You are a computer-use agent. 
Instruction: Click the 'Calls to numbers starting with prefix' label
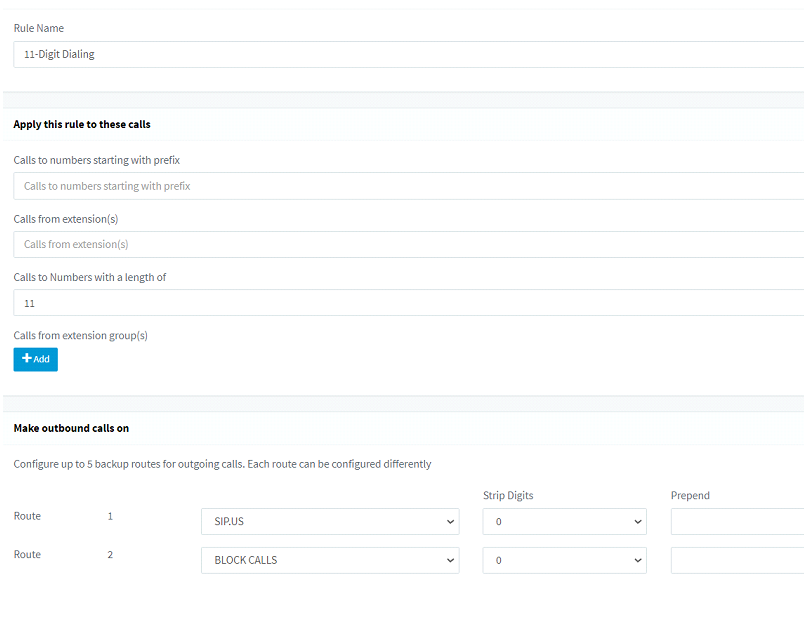coord(97,160)
